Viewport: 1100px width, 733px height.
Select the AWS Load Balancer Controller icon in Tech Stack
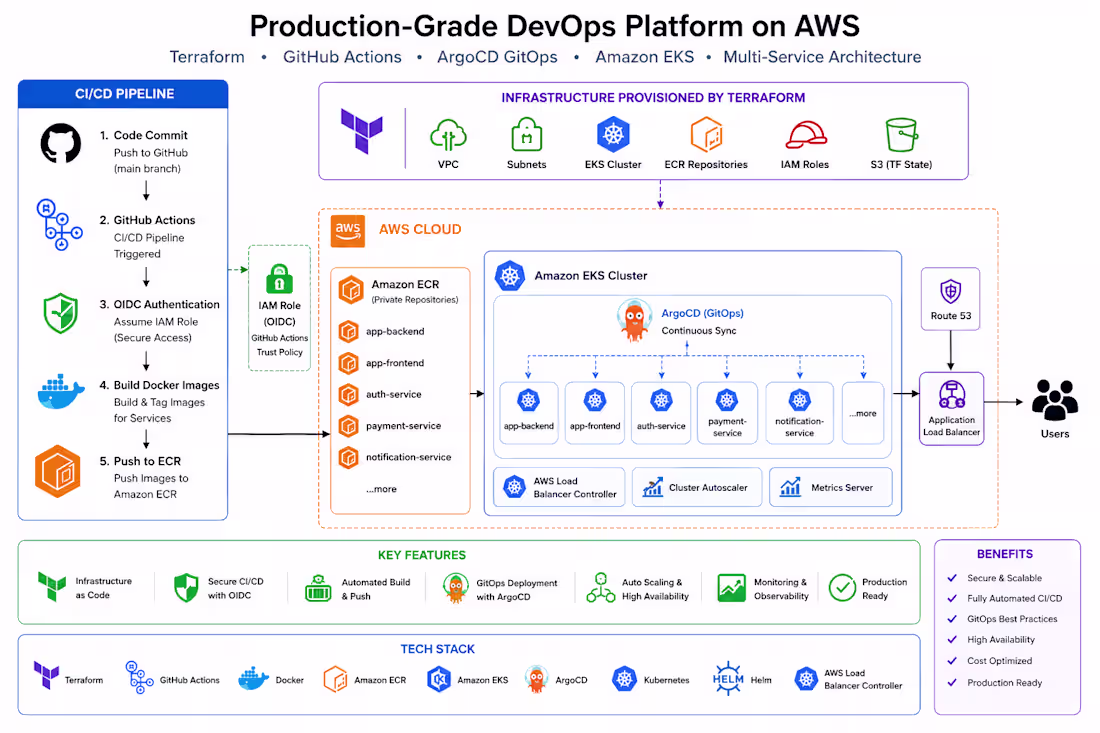click(x=806, y=679)
